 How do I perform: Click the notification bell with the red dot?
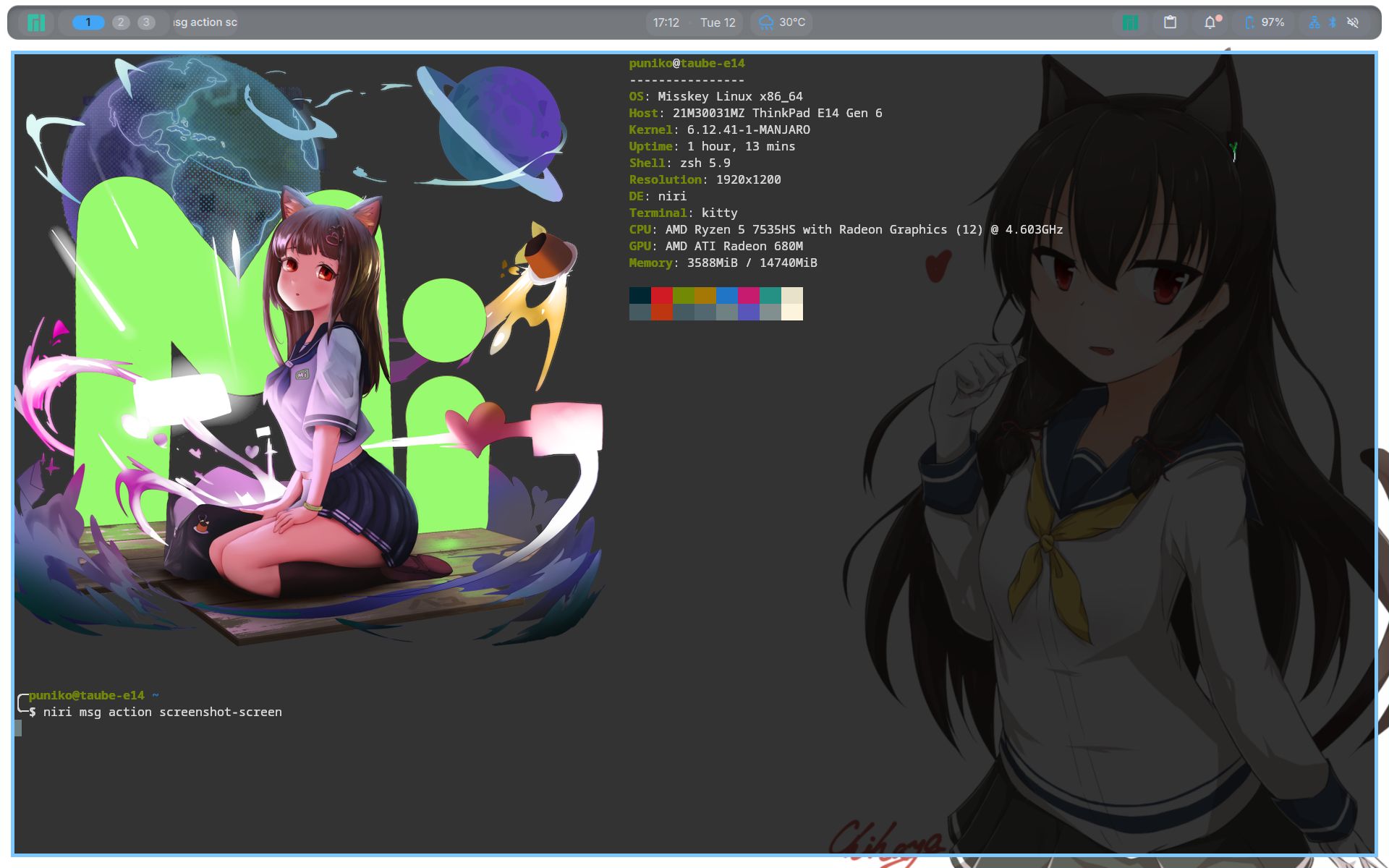coord(1209,22)
